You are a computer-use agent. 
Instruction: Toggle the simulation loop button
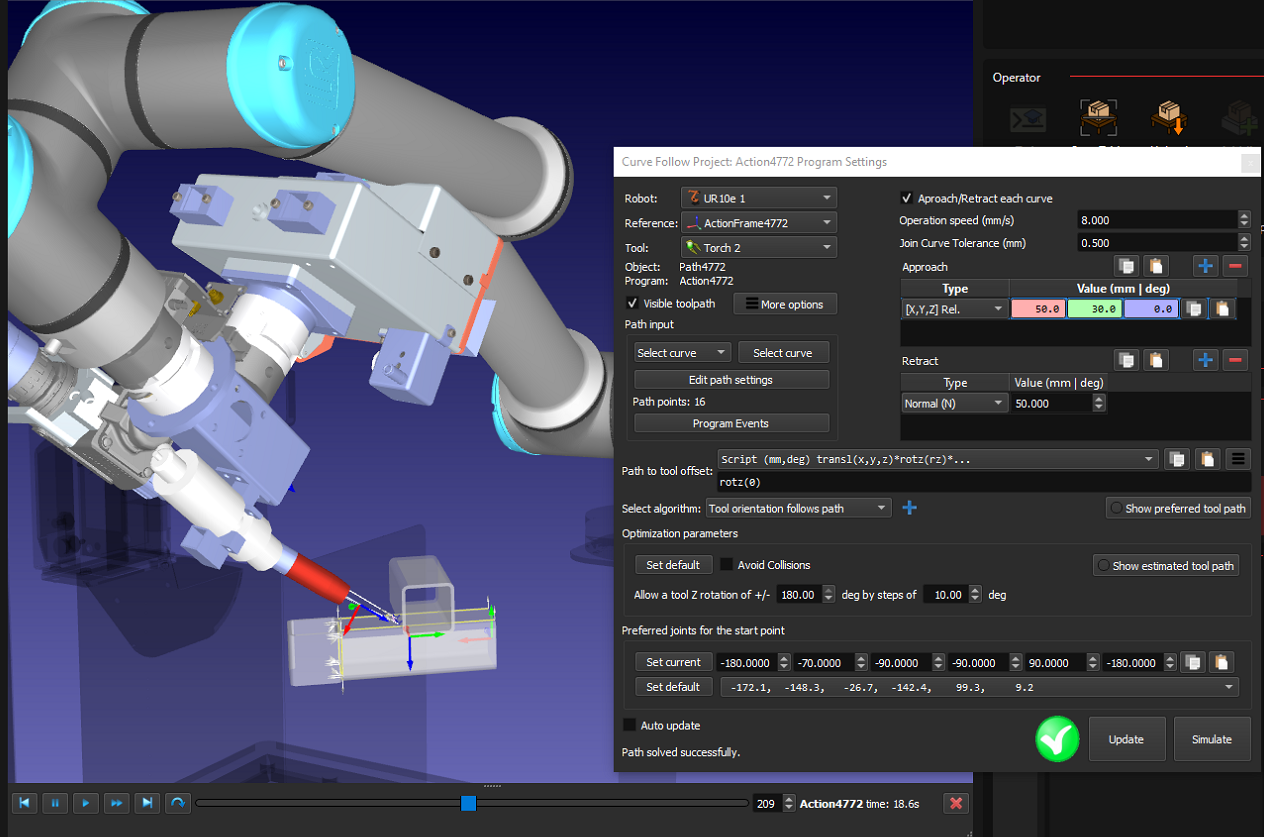coord(178,803)
